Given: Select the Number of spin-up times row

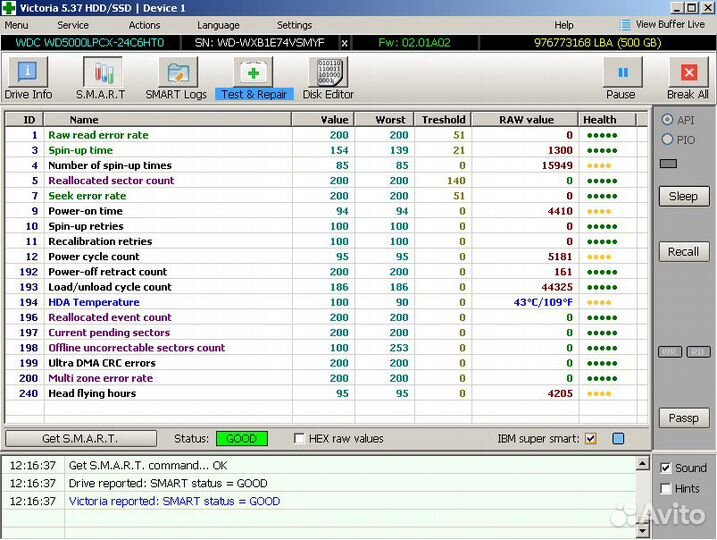Looking at the screenshot, I should 326,165.
